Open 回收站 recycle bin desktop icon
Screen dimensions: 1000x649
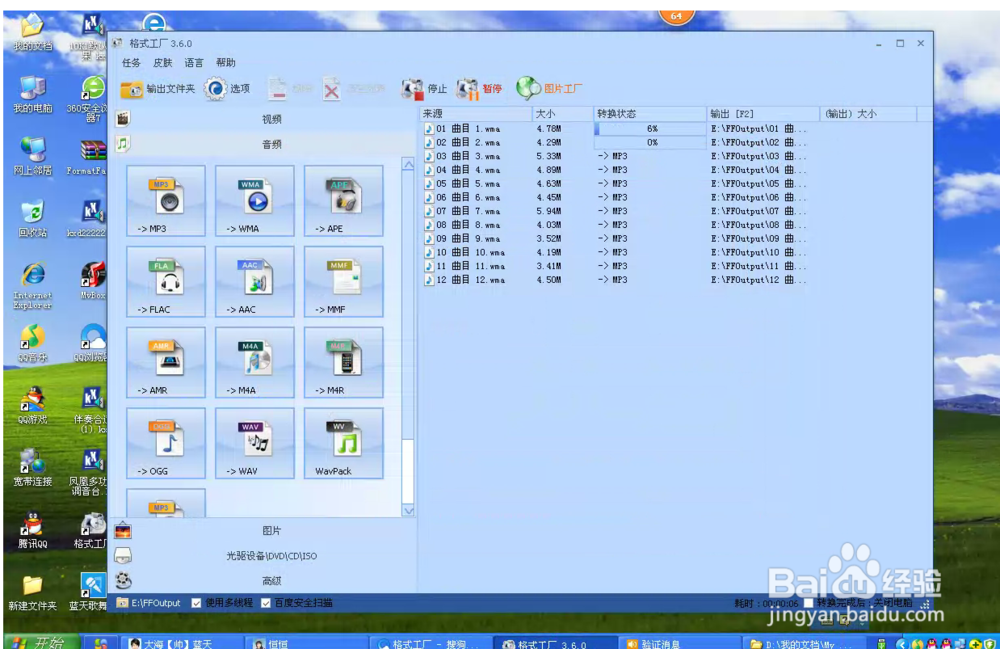[33, 219]
